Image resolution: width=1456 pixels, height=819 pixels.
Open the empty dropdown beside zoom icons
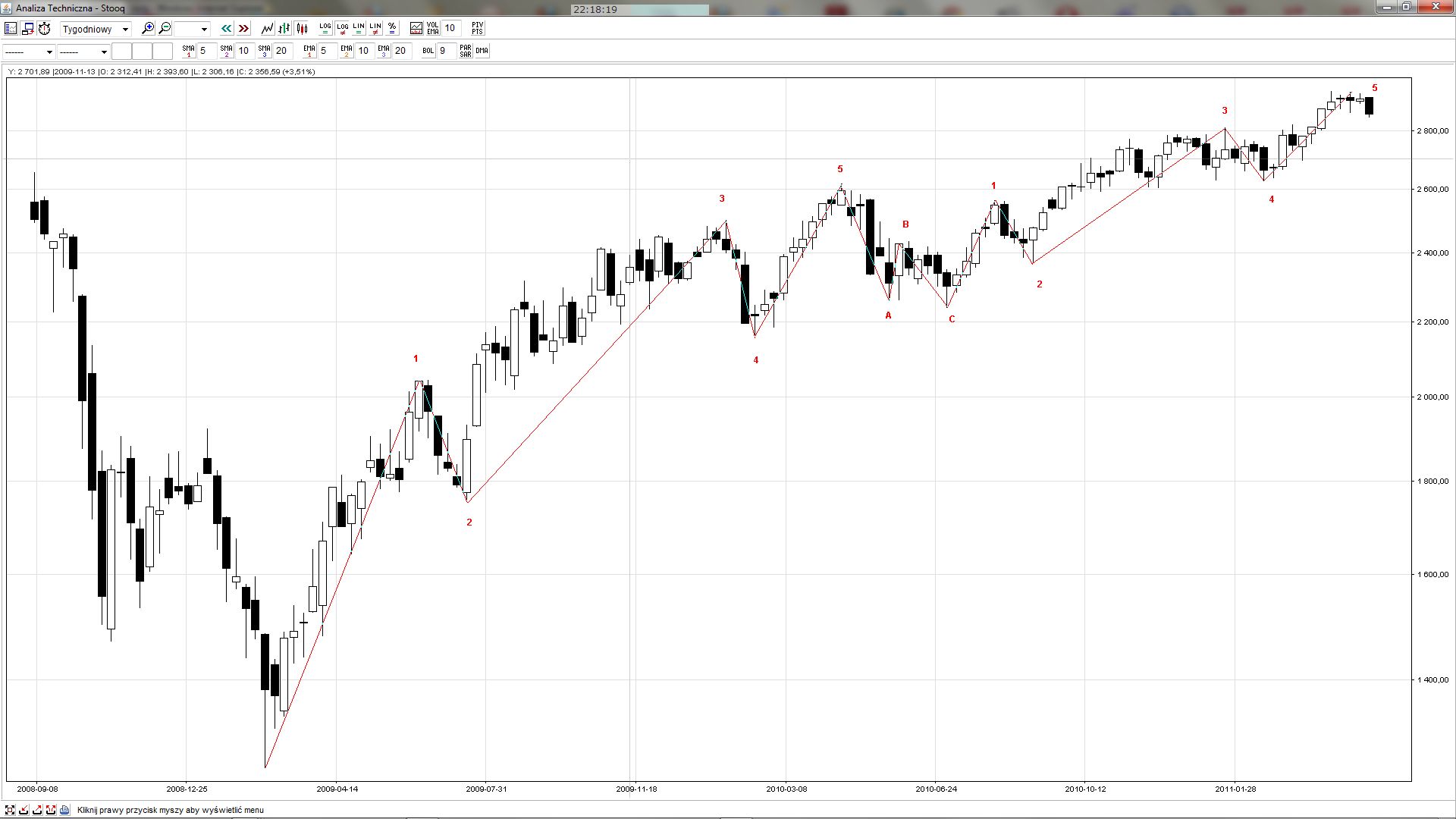pos(192,29)
